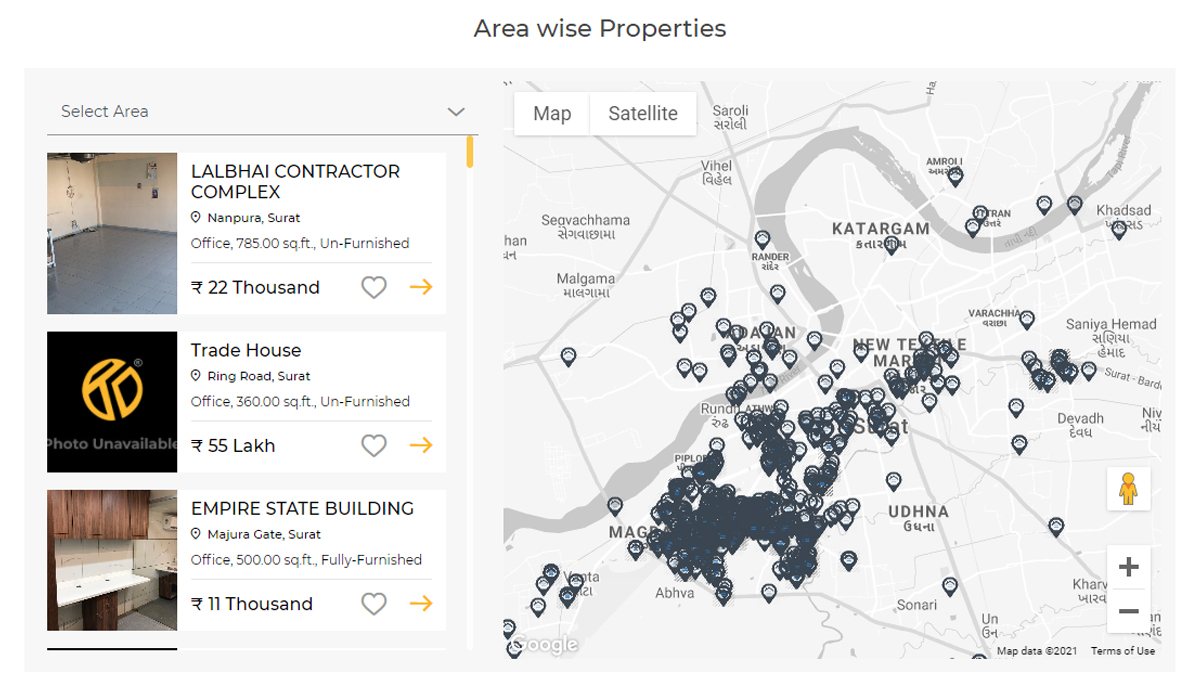Open the Trade House photo thumbnail

coord(112,402)
